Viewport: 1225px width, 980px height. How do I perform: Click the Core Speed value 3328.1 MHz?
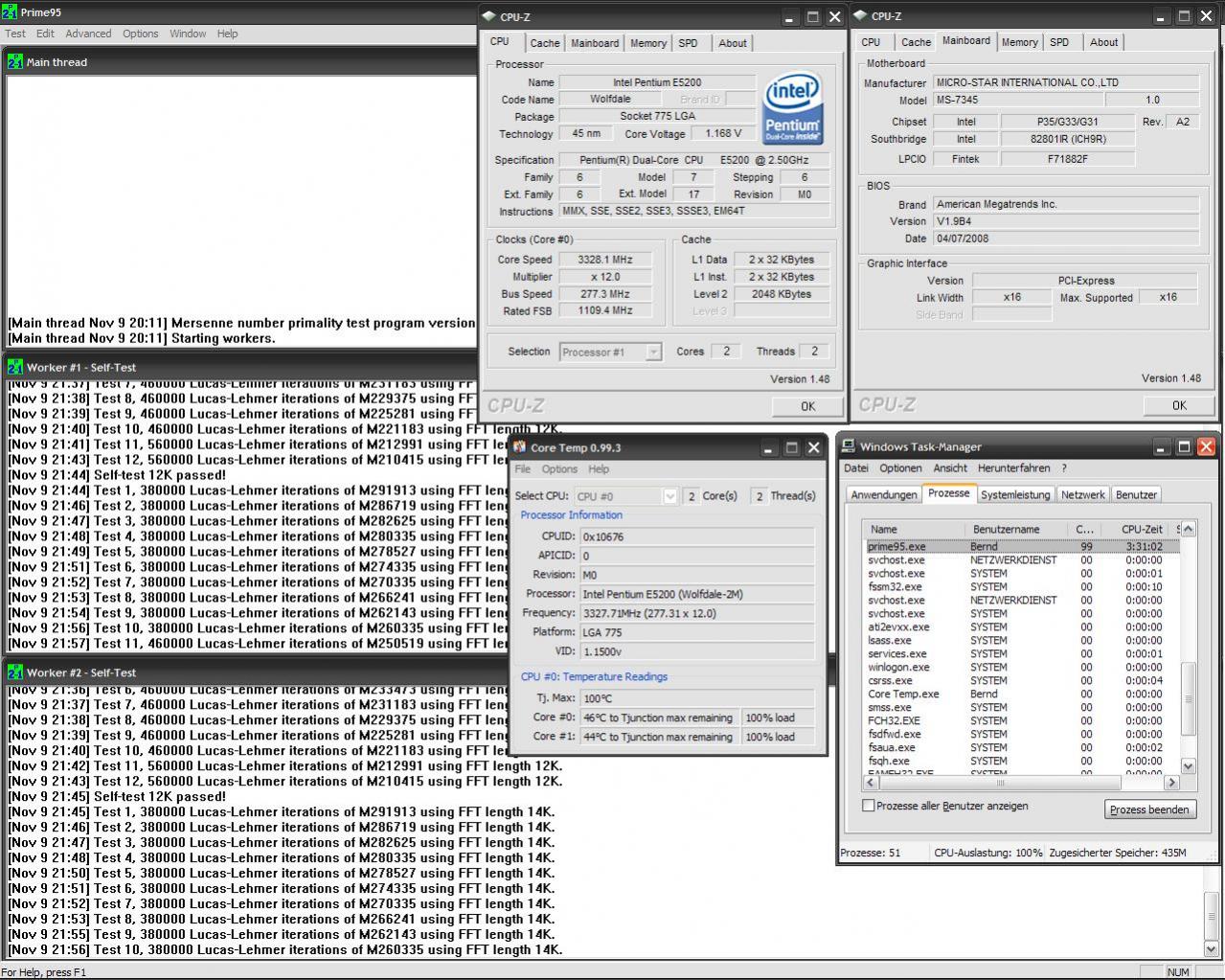pos(605,260)
